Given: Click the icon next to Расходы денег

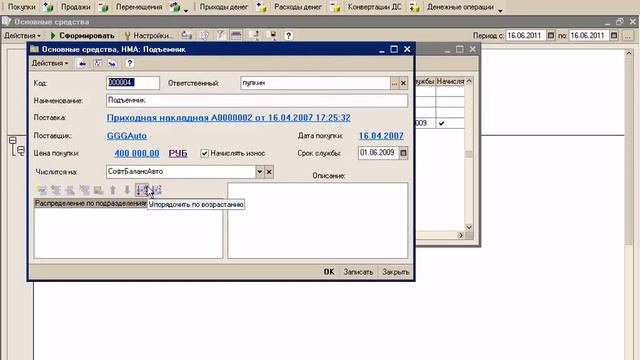Looking at the screenshot, I should pyautogui.click(x=335, y=7).
